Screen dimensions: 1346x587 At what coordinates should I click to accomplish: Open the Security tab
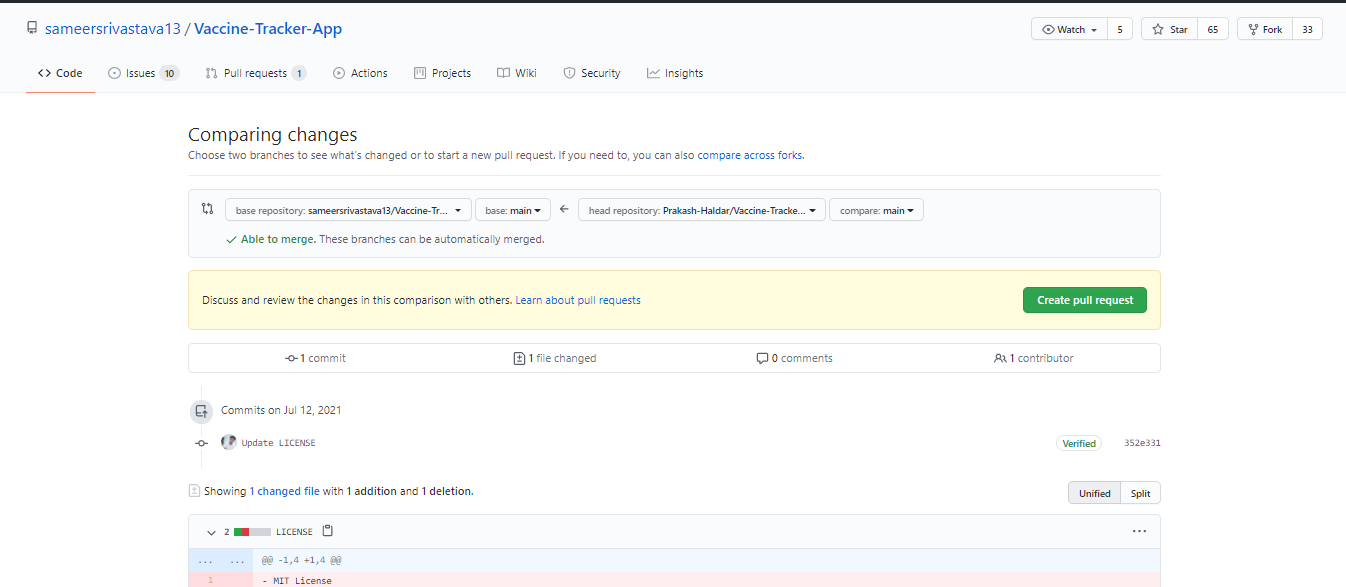coord(592,73)
